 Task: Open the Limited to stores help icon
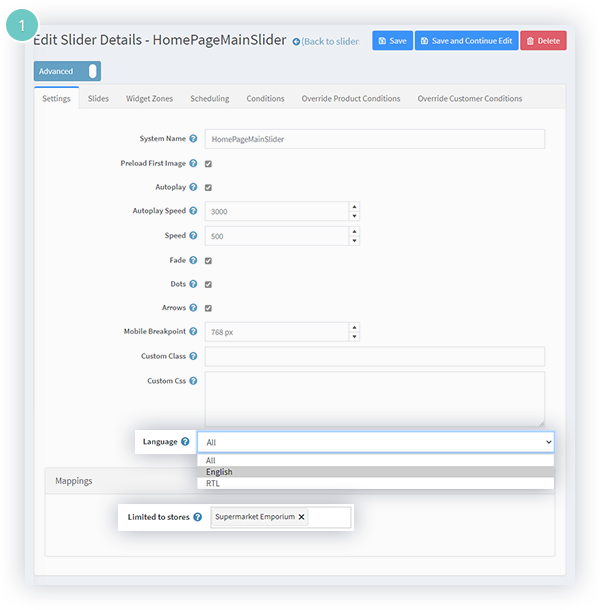point(198,517)
